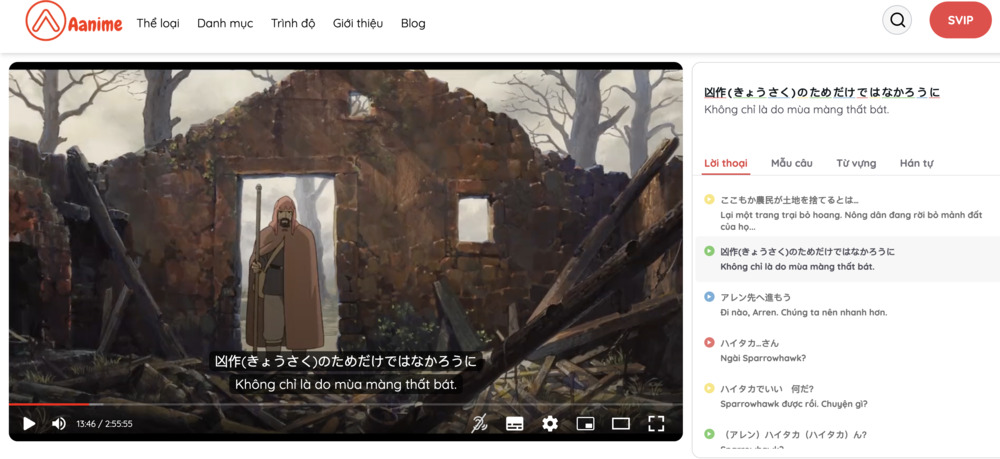Play the video
Screen dimensions: 1000x459
click(x=29, y=423)
